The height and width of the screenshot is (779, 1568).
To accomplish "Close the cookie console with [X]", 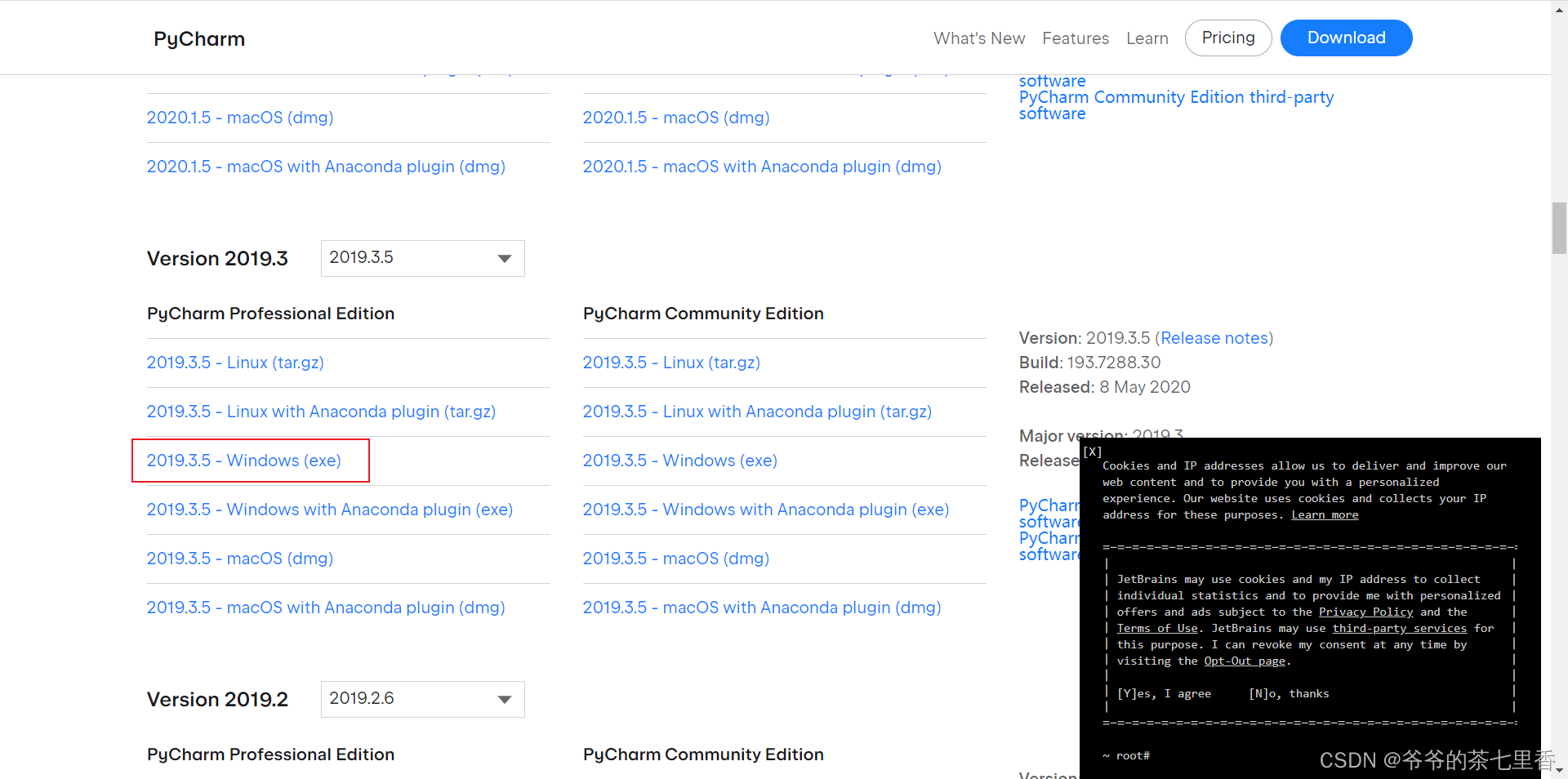I will 1093,452.
